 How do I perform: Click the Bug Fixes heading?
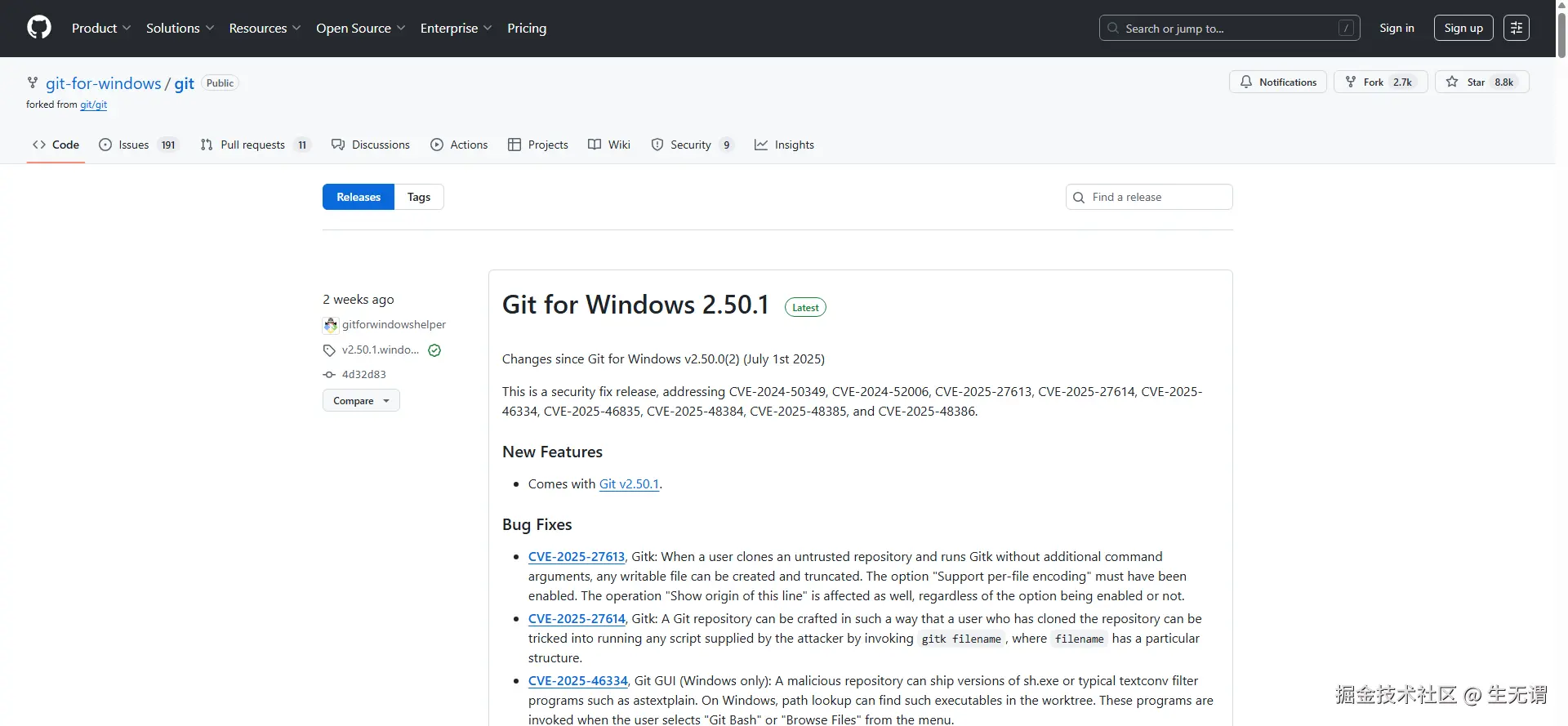point(537,524)
